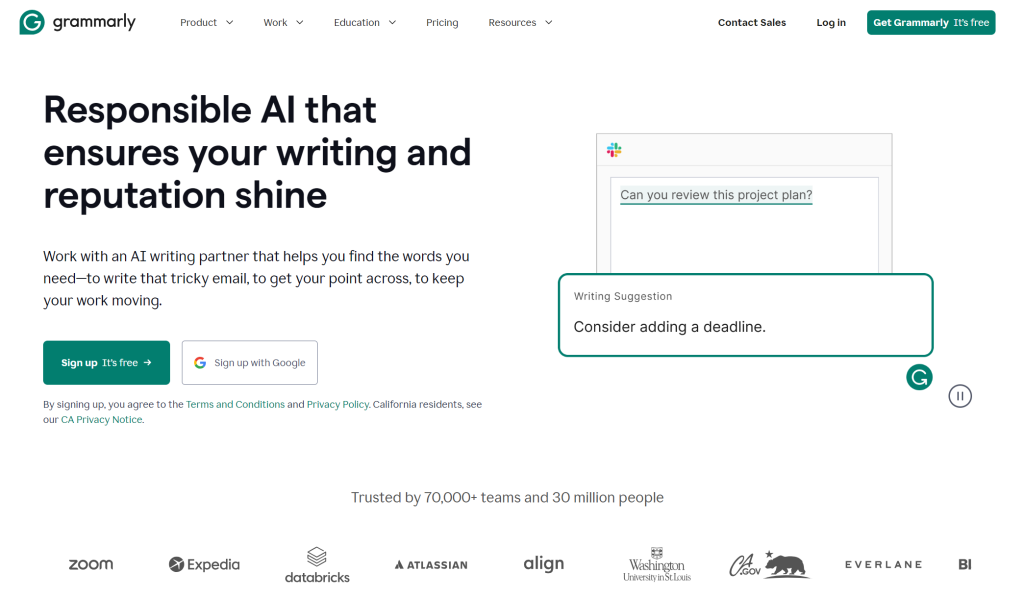
Task: Click the Atlassian logo
Action: [x=430, y=563]
